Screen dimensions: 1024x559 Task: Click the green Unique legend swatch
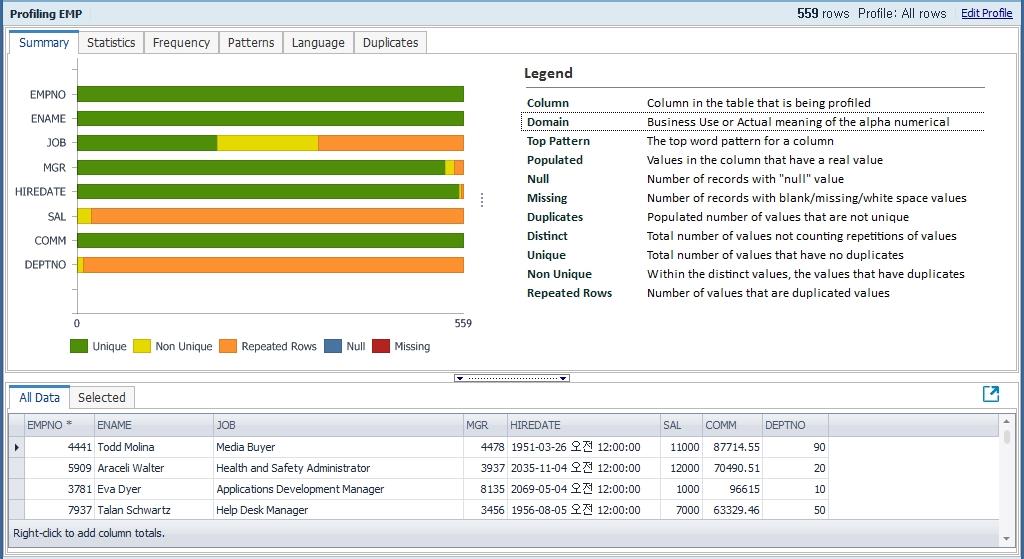[79, 346]
